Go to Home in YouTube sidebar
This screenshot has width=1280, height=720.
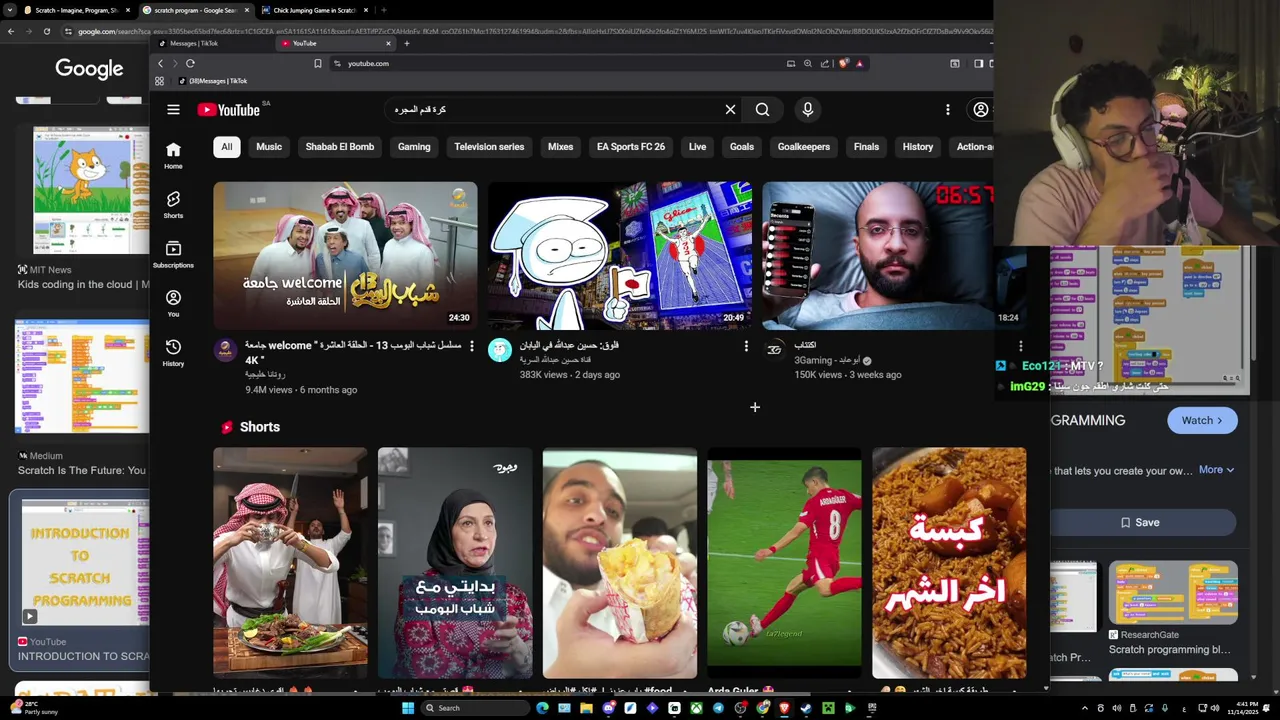(173, 155)
